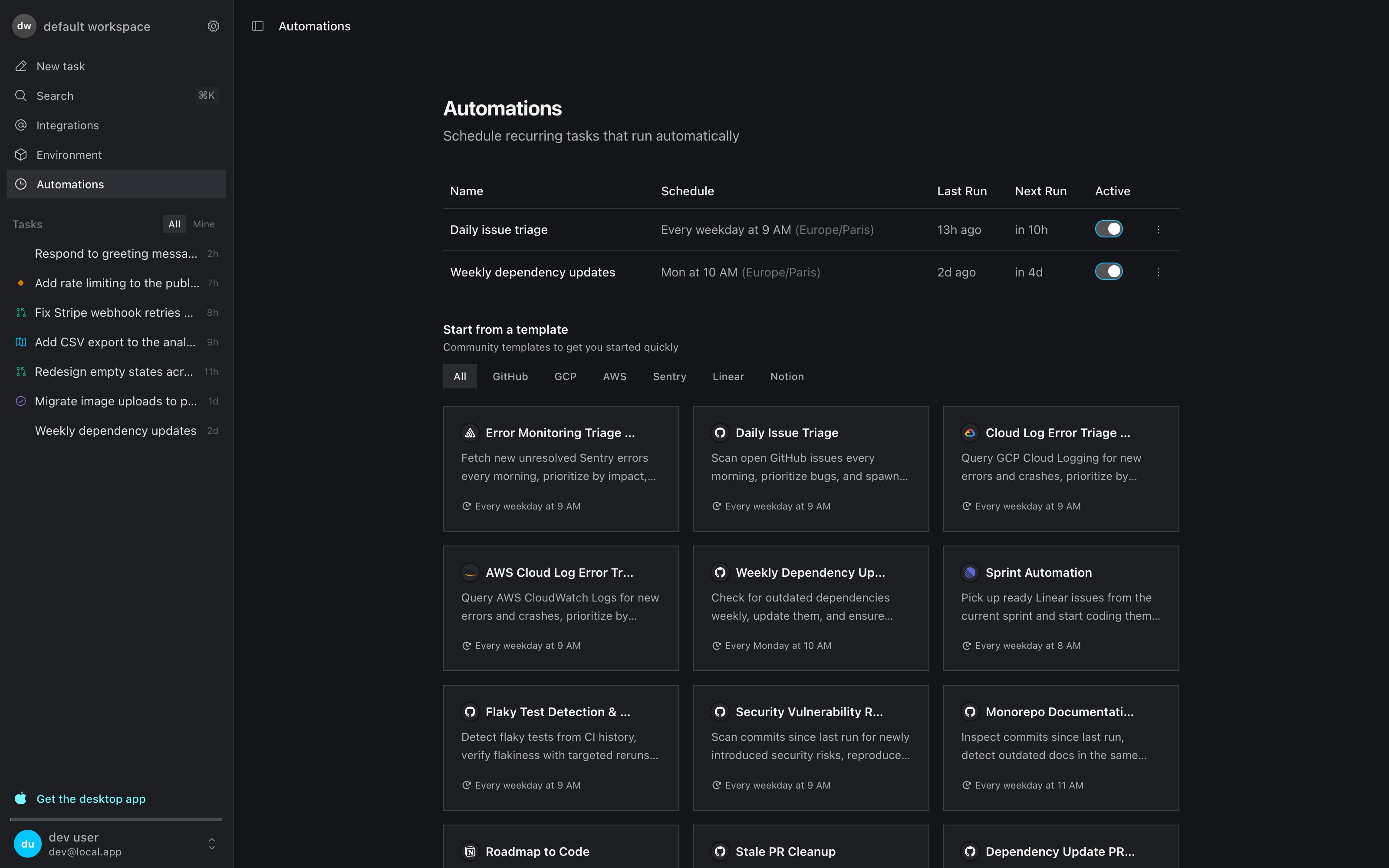Click the ⌘K shortcut badge
The width and height of the screenshot is (1389, 868).
(x=207, y=95)
